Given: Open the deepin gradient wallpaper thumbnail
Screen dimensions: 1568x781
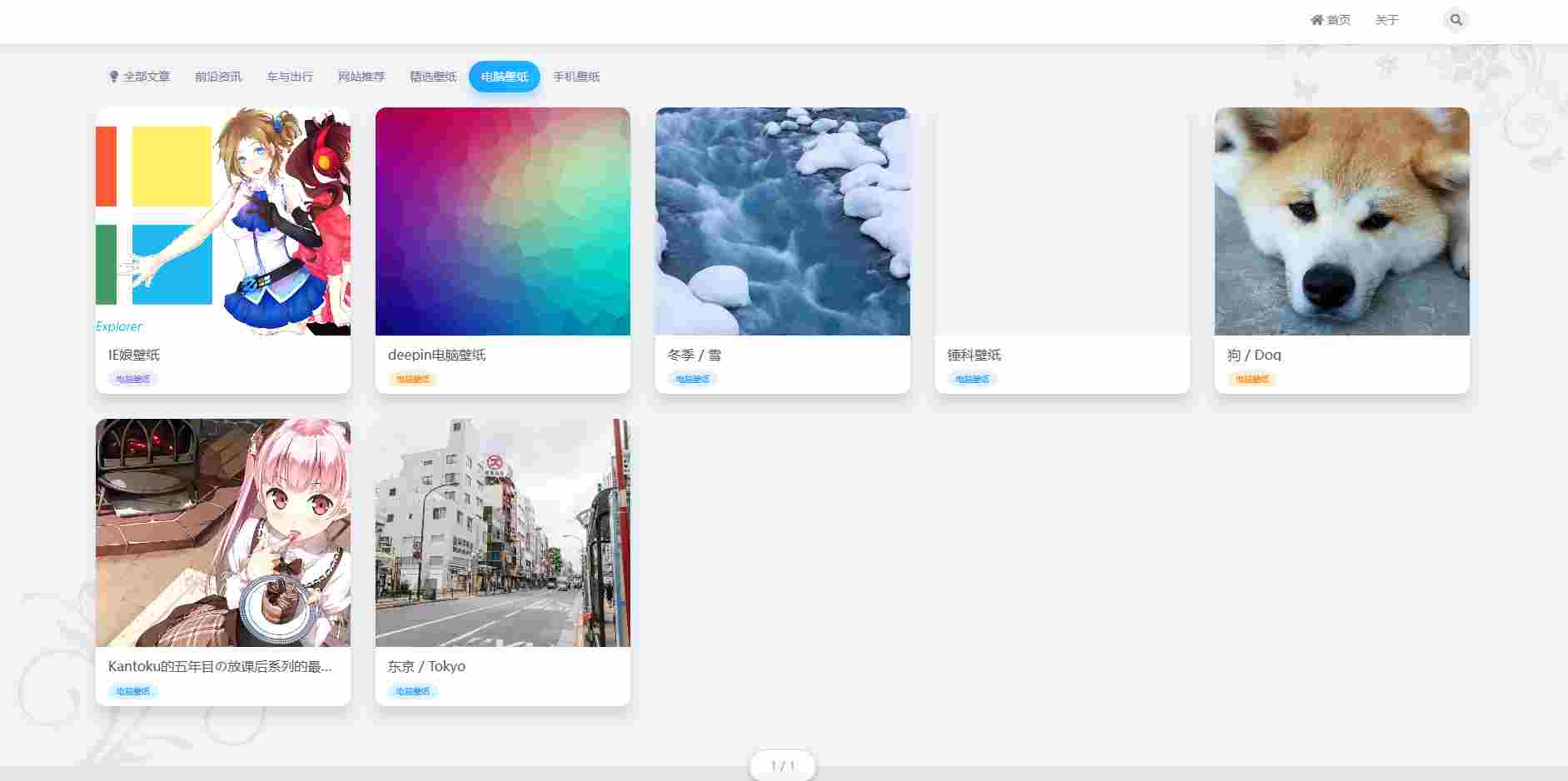Looking at the screenshot, I should (x=503, y=221).
